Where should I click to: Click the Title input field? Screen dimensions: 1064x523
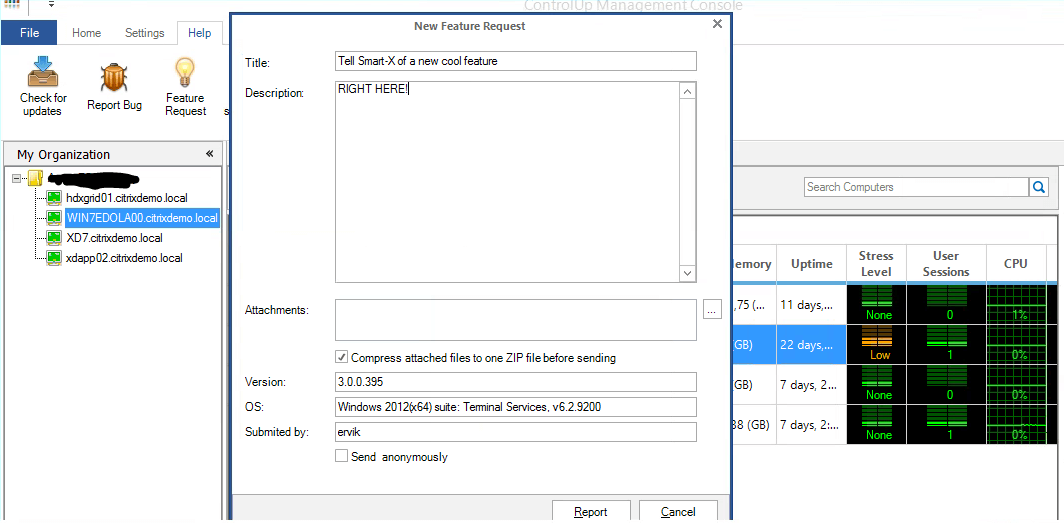516,61
